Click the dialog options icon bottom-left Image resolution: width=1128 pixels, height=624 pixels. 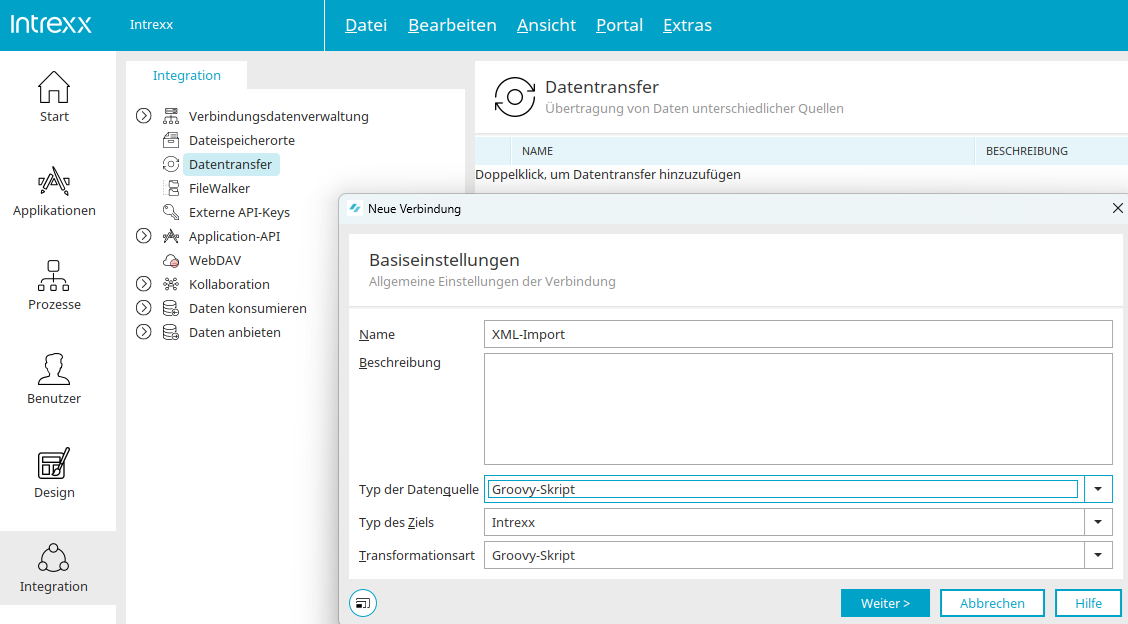click(x=363, y=603)
